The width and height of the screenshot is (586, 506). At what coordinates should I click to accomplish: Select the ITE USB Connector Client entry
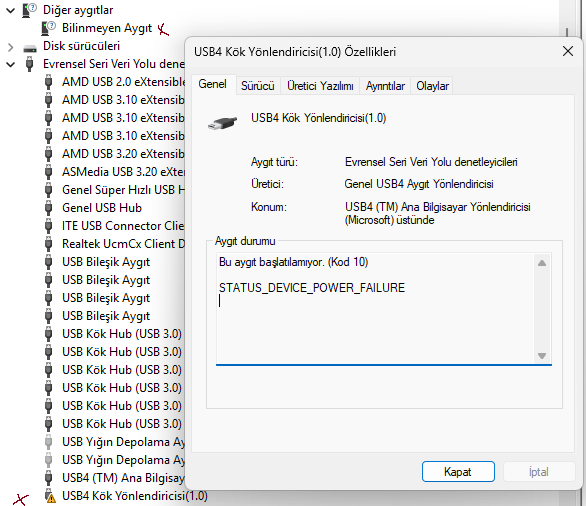(123, 226)
